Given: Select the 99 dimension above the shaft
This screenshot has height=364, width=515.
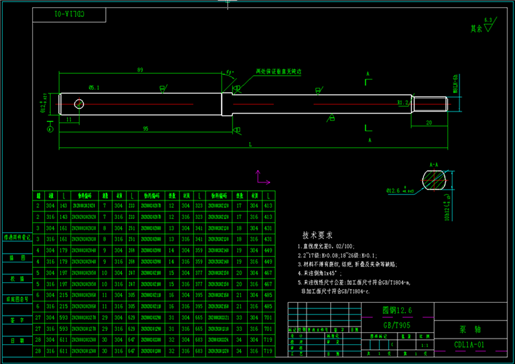Looking at the screenshot, I should pyautogui.click(x=140, y=70).
